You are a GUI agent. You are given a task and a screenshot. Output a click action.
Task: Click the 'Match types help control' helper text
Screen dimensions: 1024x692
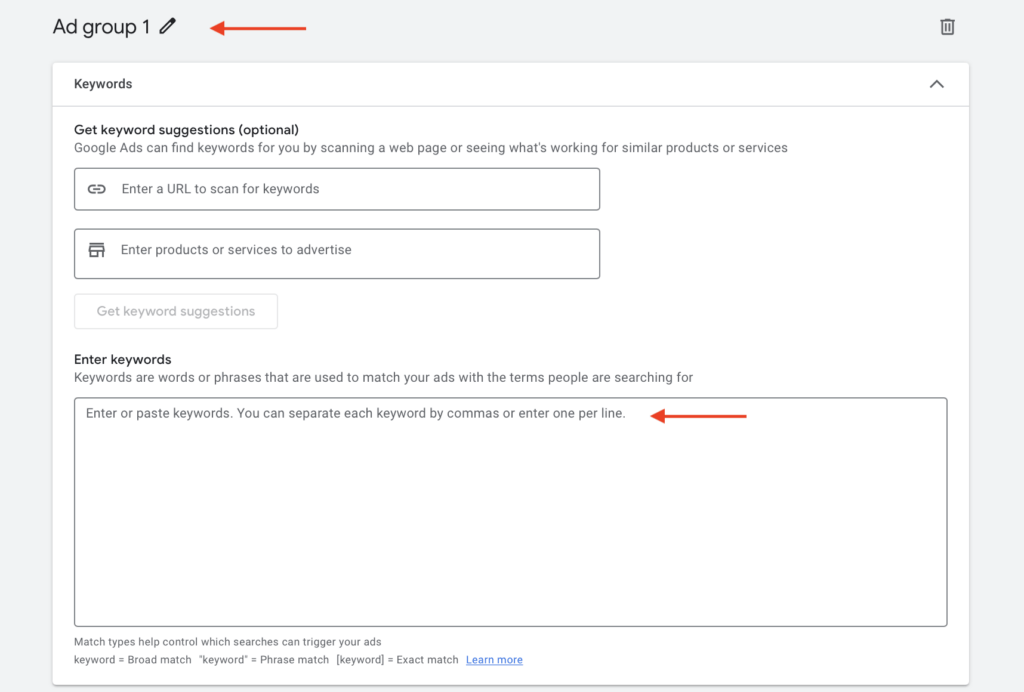[x=227, y=642]
